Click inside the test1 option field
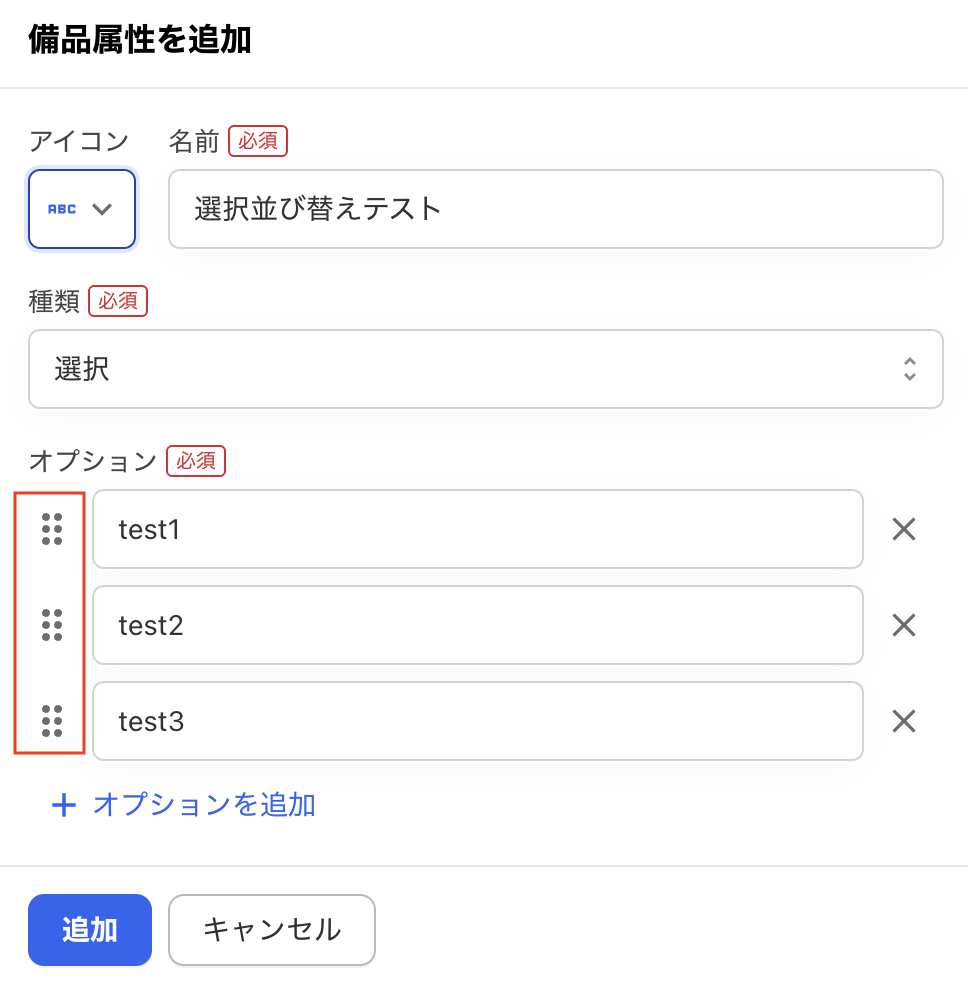This screenshot has width=968, height=984. (x=478, y=529)
